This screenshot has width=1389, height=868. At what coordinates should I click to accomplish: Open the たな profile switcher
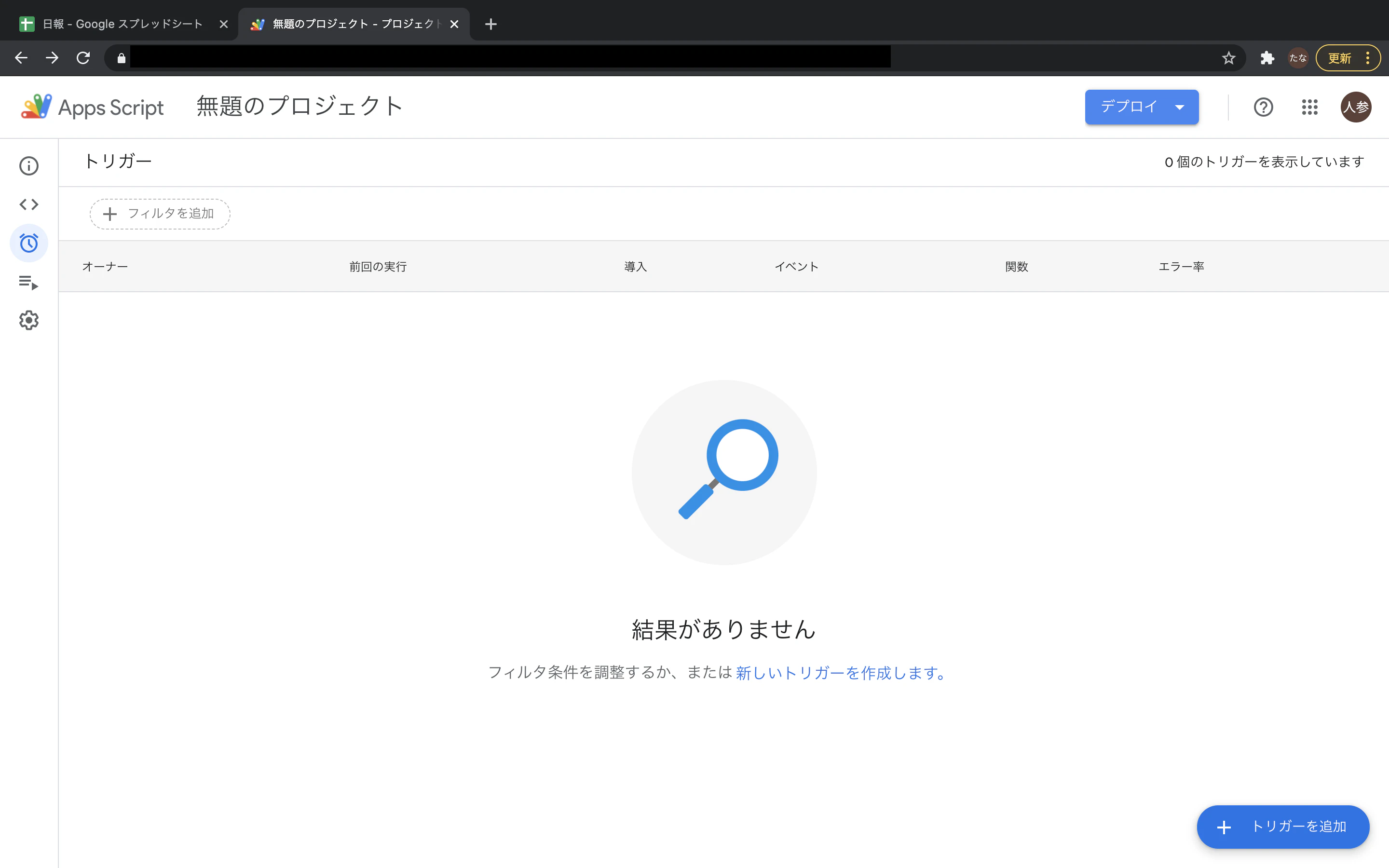tap(1298, 57)
